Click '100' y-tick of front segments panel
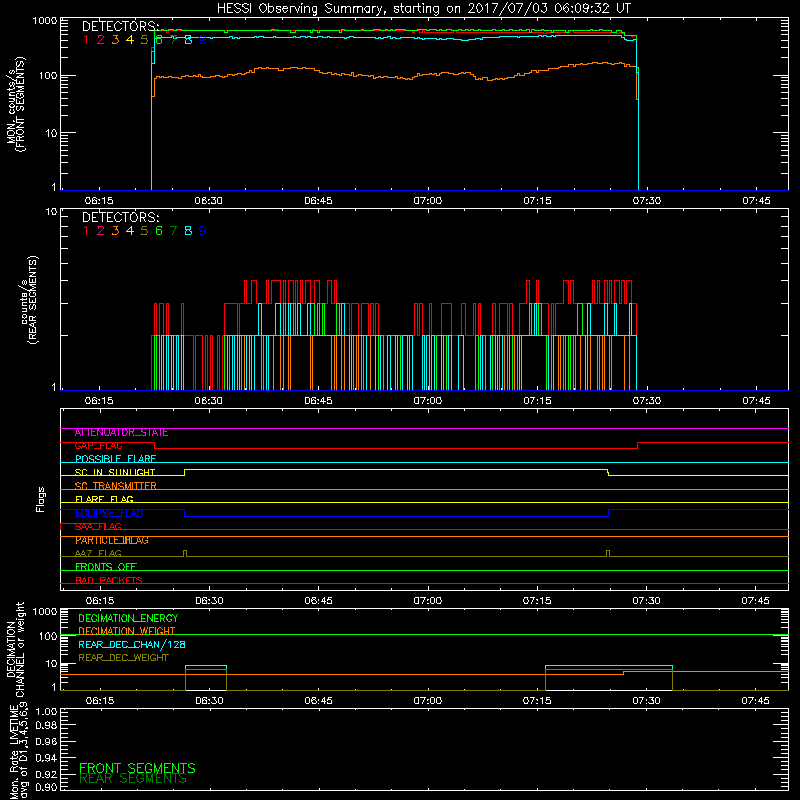The height and width of the screenshot is (800, 800). point(48,76)
